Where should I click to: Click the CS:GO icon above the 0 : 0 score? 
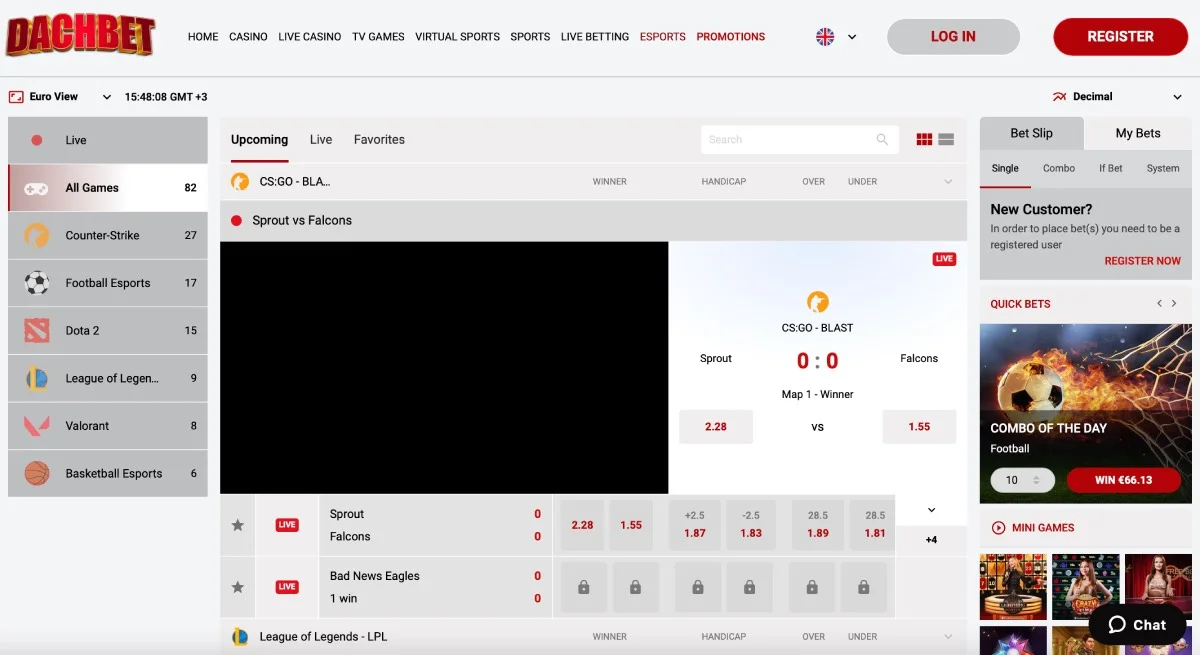click(x=817, y=301)
